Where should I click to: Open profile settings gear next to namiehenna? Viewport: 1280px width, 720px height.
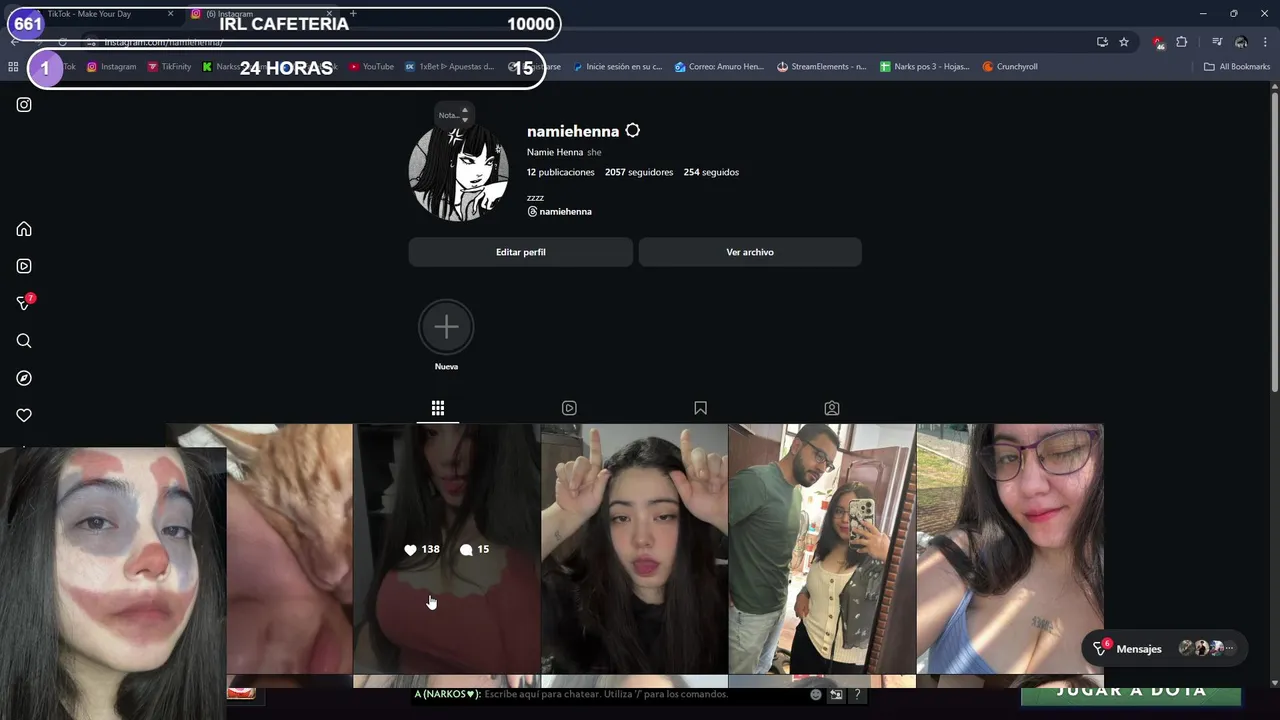632,131
